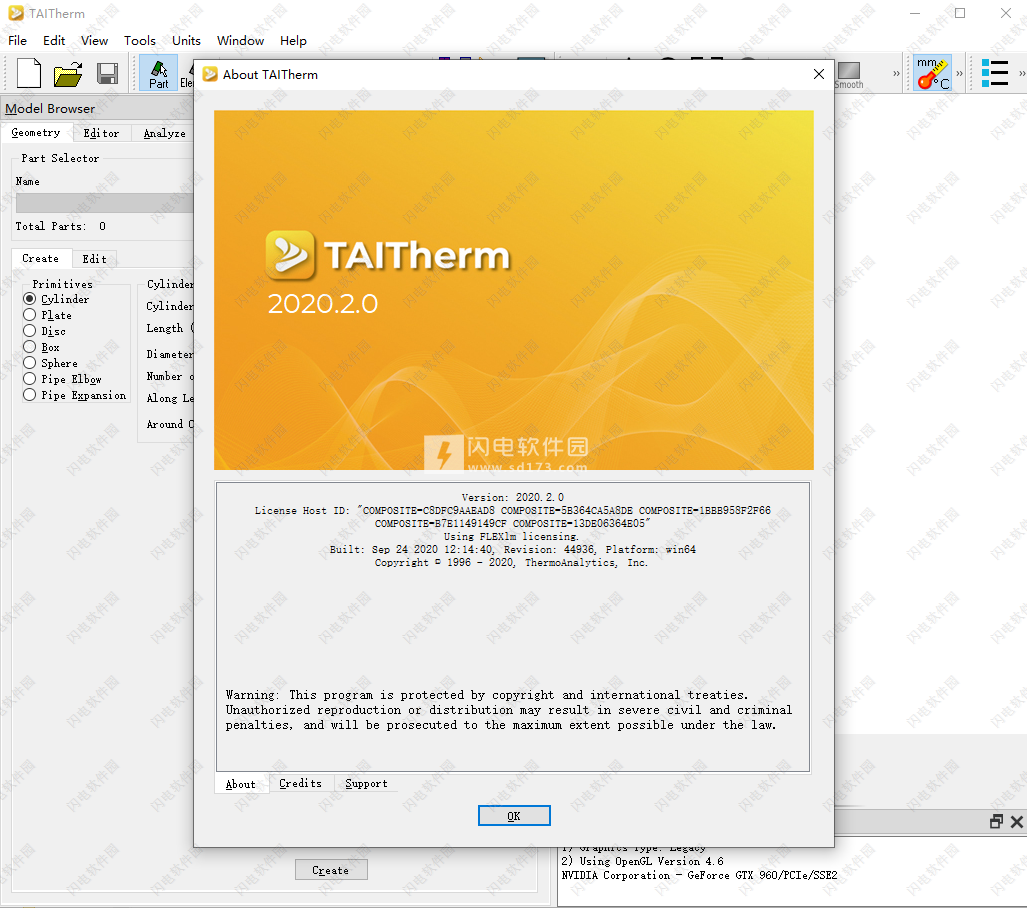This screenshot has width=1027, height=908.
Task: Switch to the Analyze tab
Action: [x=164, y=134]
